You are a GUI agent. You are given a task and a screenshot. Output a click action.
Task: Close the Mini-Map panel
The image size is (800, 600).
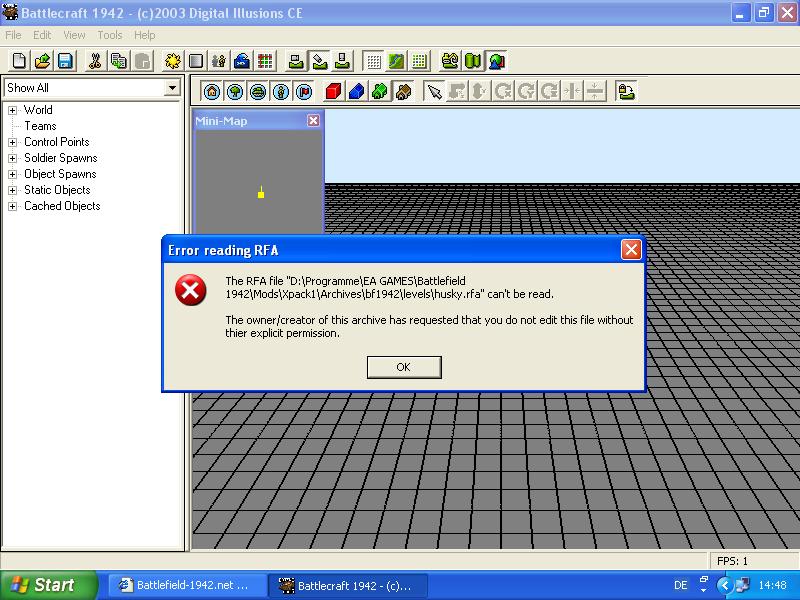(313, 120)
